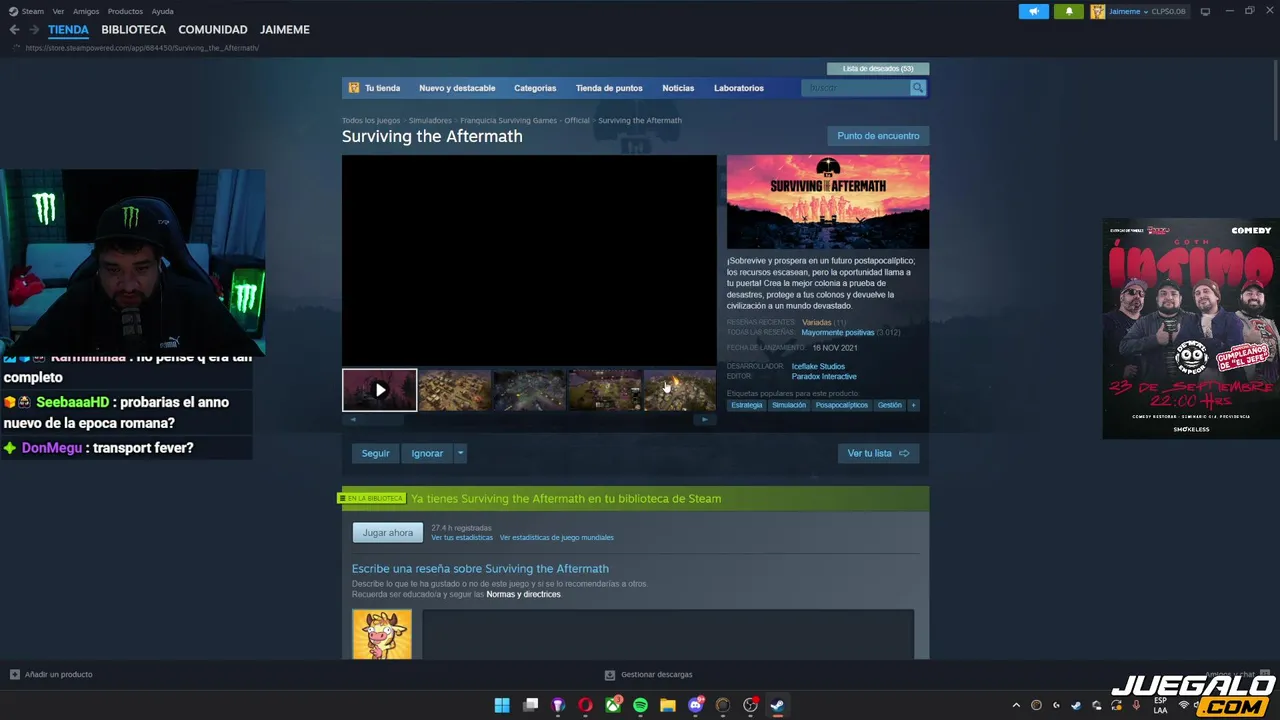Advance thumbnail strip with the right arrow
Screen dimensions: 1280x720
pyautogui.click(x=705, y=420)
